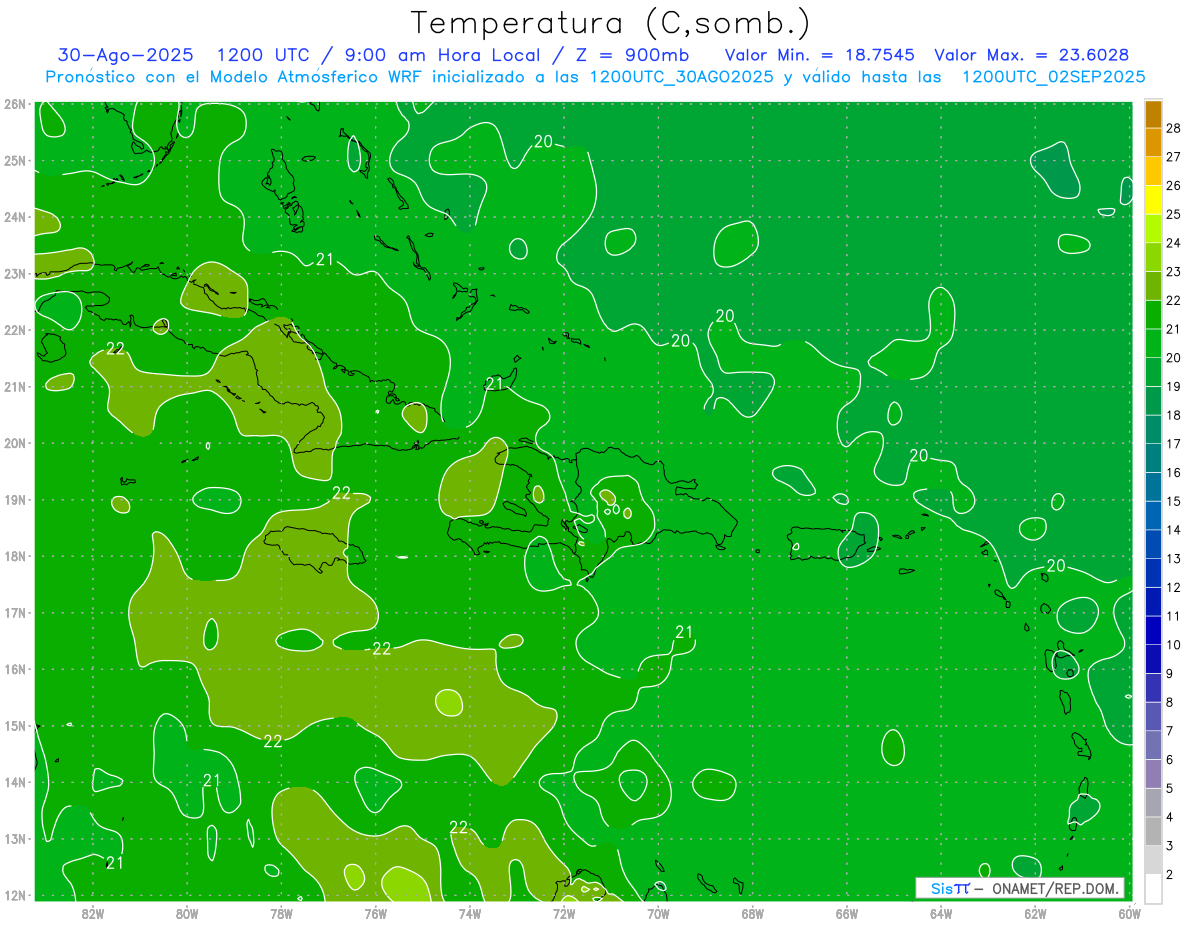Click the 20 contour label between 19N and 20N
This screenshot has height=927, width=1200.
pyautogui.click(x=919, y=455)
